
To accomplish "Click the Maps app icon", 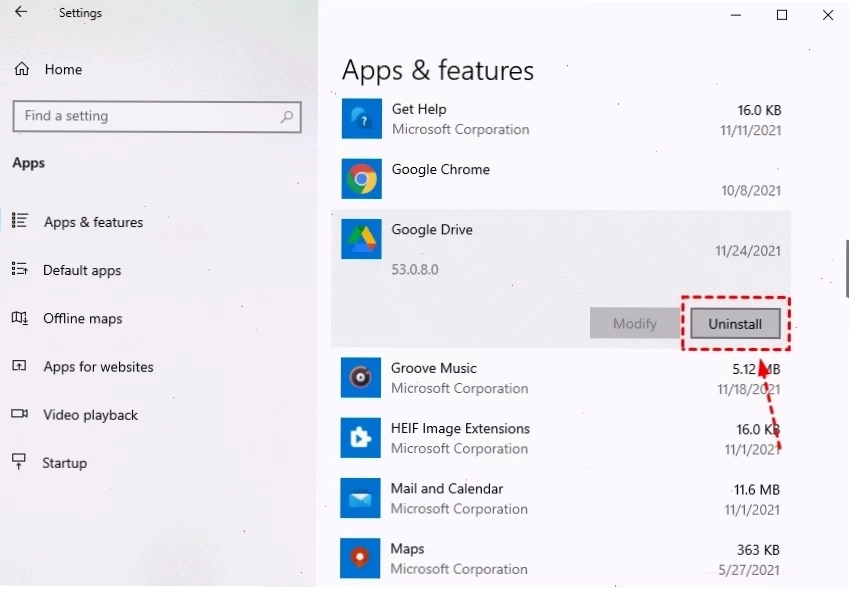I will (x=360, y=558).
